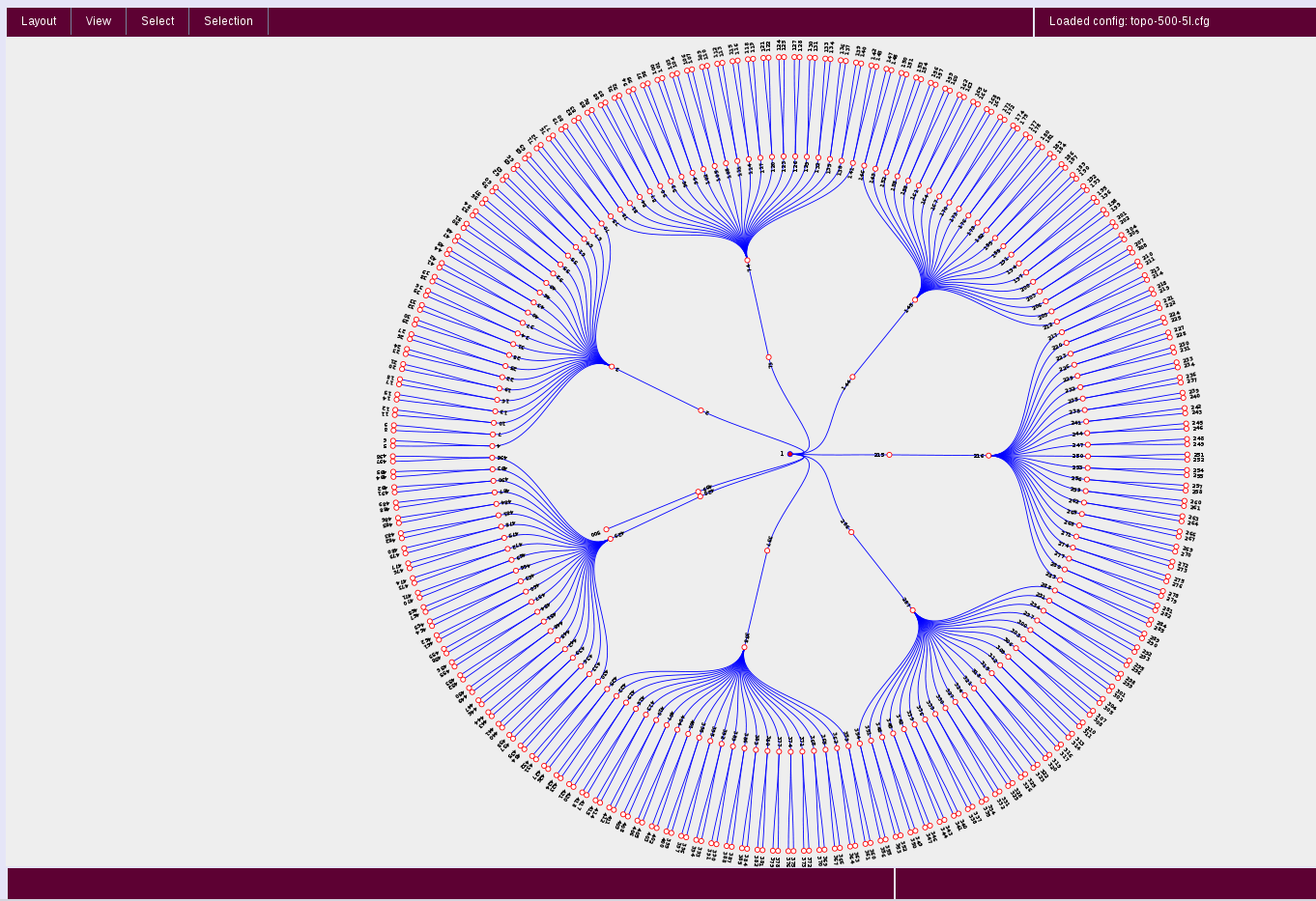Viewport: 1316px width, 901px height.
Task: Open the Layout menu
Action: [x=39, y=21]
